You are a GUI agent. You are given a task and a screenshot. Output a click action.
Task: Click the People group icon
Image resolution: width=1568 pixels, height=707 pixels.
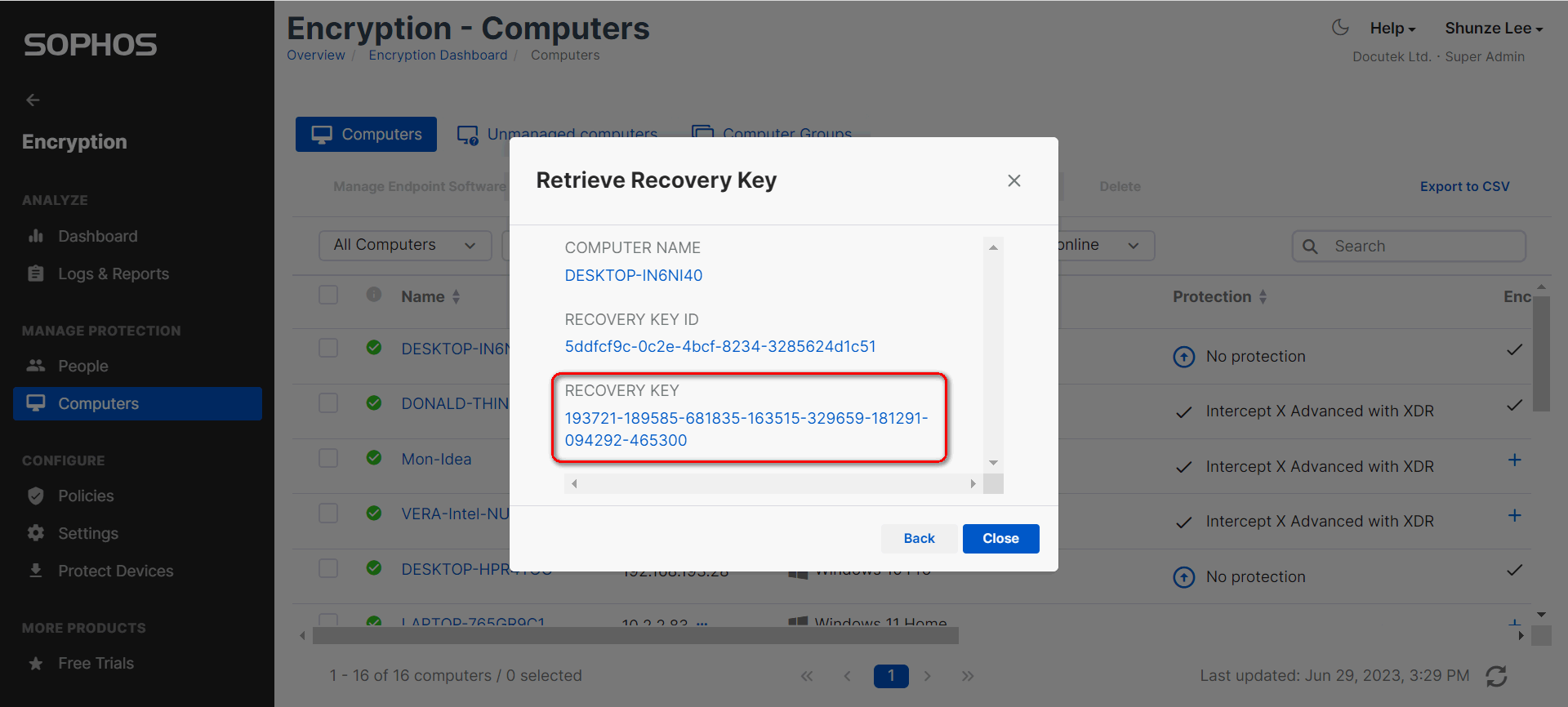[36, 366]
